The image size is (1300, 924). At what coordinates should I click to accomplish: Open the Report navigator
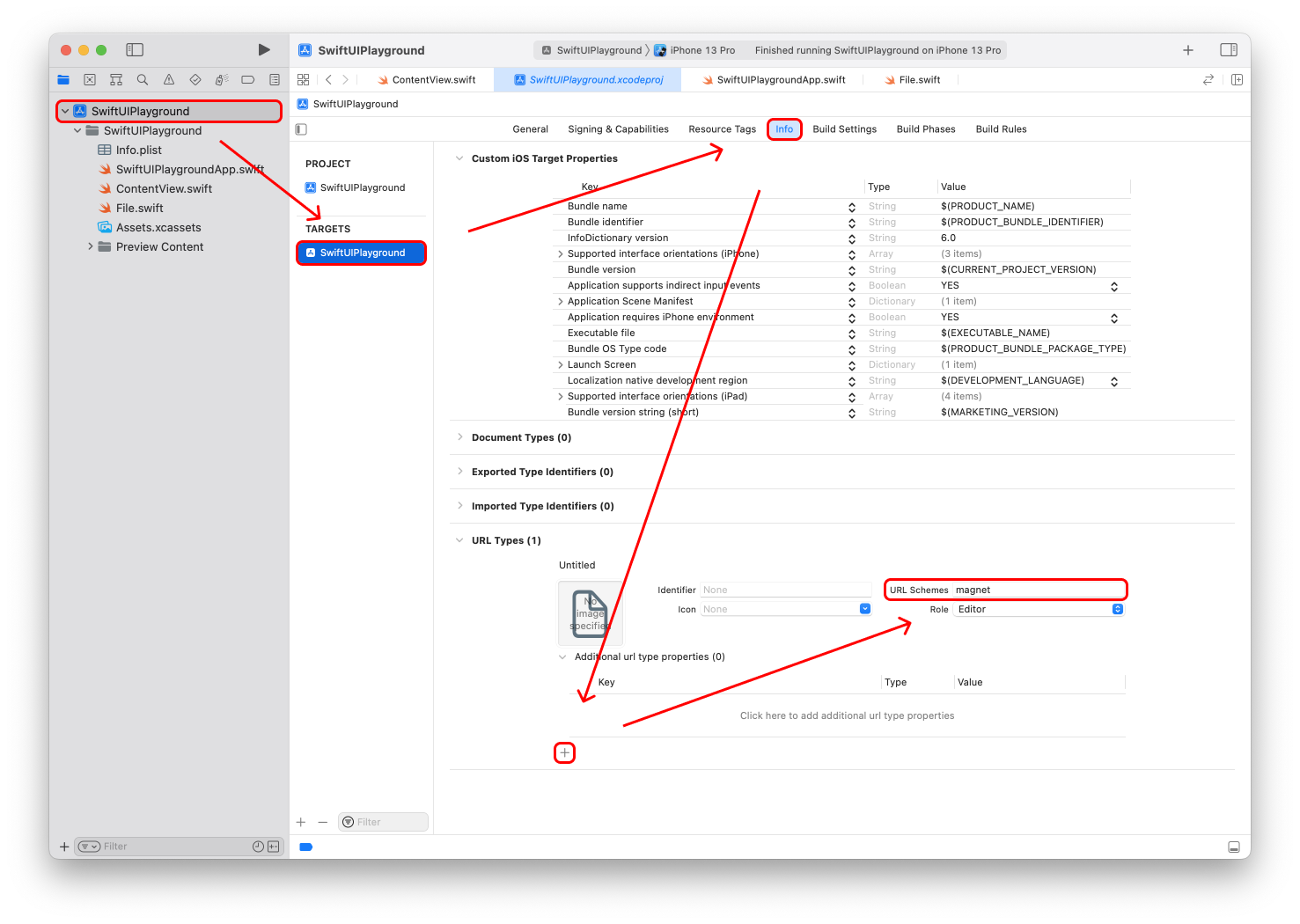[x=275, y=80]
